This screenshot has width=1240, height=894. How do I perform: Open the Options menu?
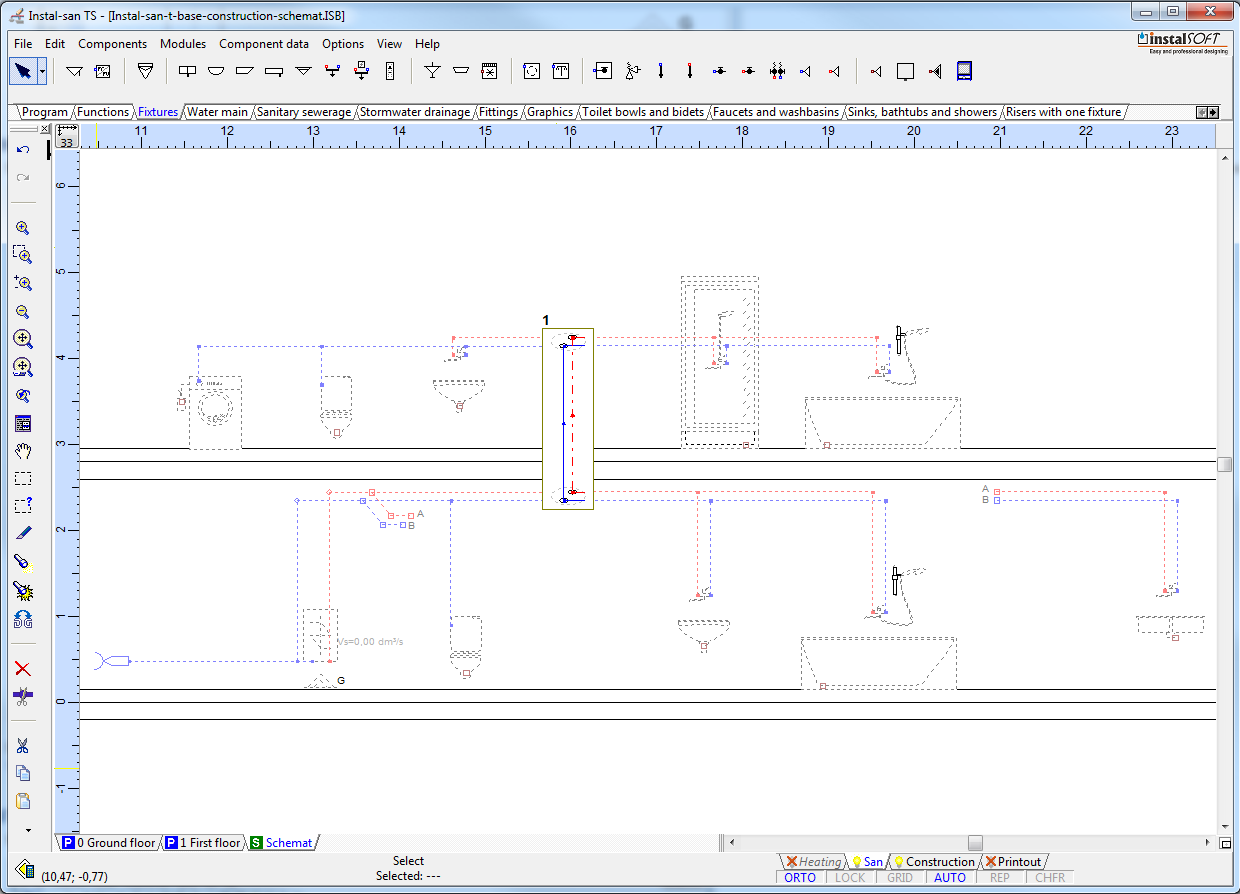tap(343, 44)
